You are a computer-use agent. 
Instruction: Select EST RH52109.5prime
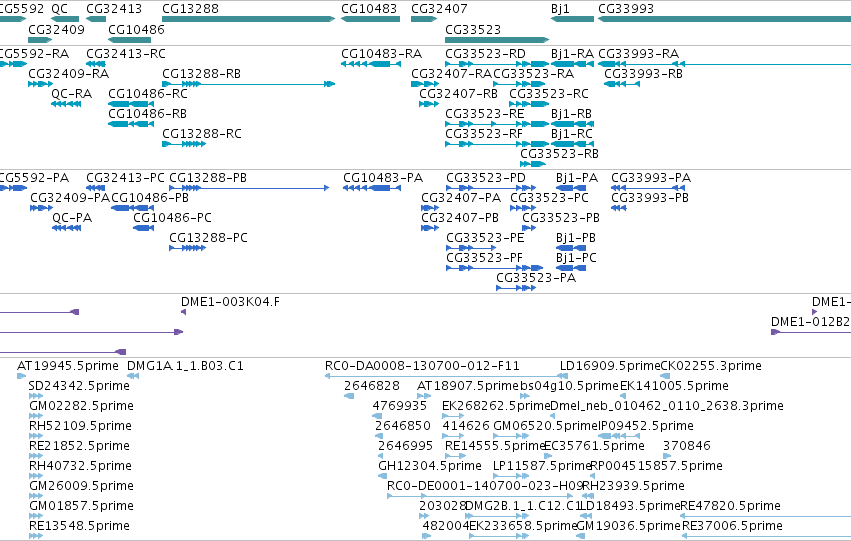[36, 436]
